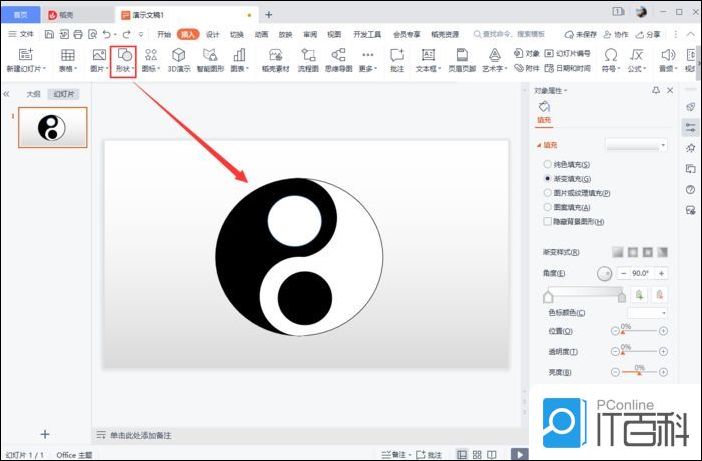This screenshot has height=461, width=702.
Task: Select 图片或纹理填充 radio option
Action: (x=546, y=193)
